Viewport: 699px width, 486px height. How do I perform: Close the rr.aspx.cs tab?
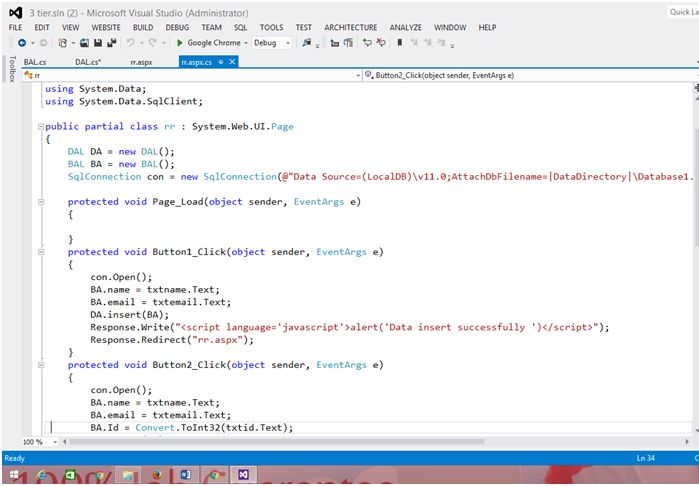point(232,62)
